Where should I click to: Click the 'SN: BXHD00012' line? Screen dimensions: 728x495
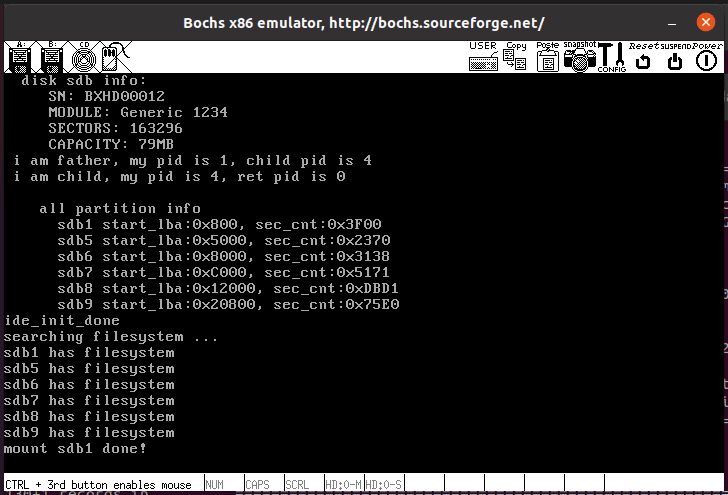(106, 96)
